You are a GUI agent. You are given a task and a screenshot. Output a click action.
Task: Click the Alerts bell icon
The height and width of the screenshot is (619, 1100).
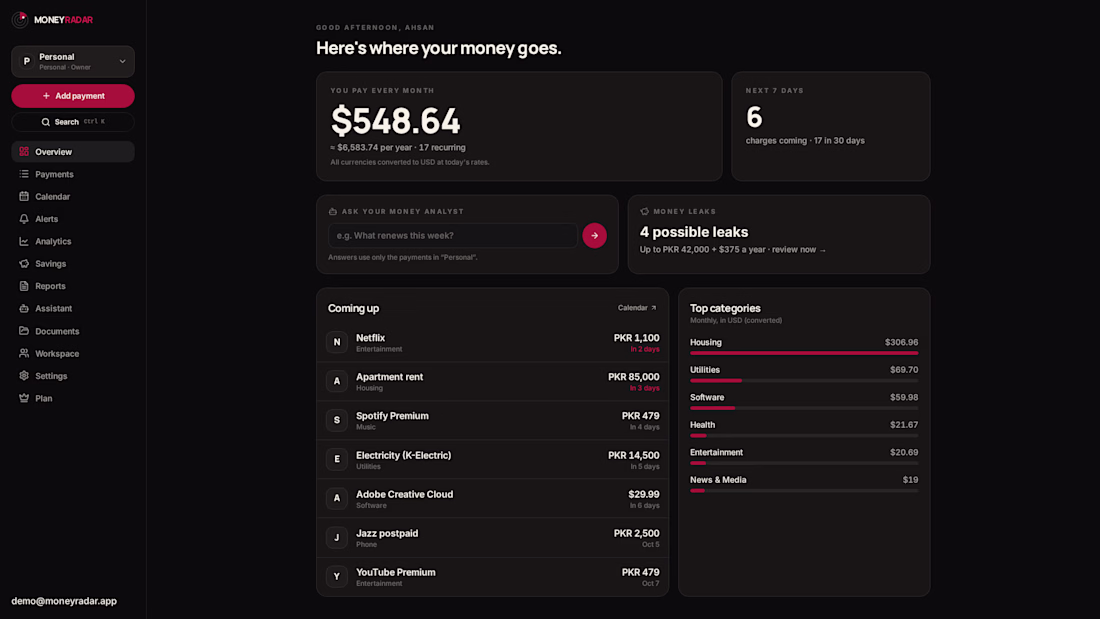coord(24,219)
